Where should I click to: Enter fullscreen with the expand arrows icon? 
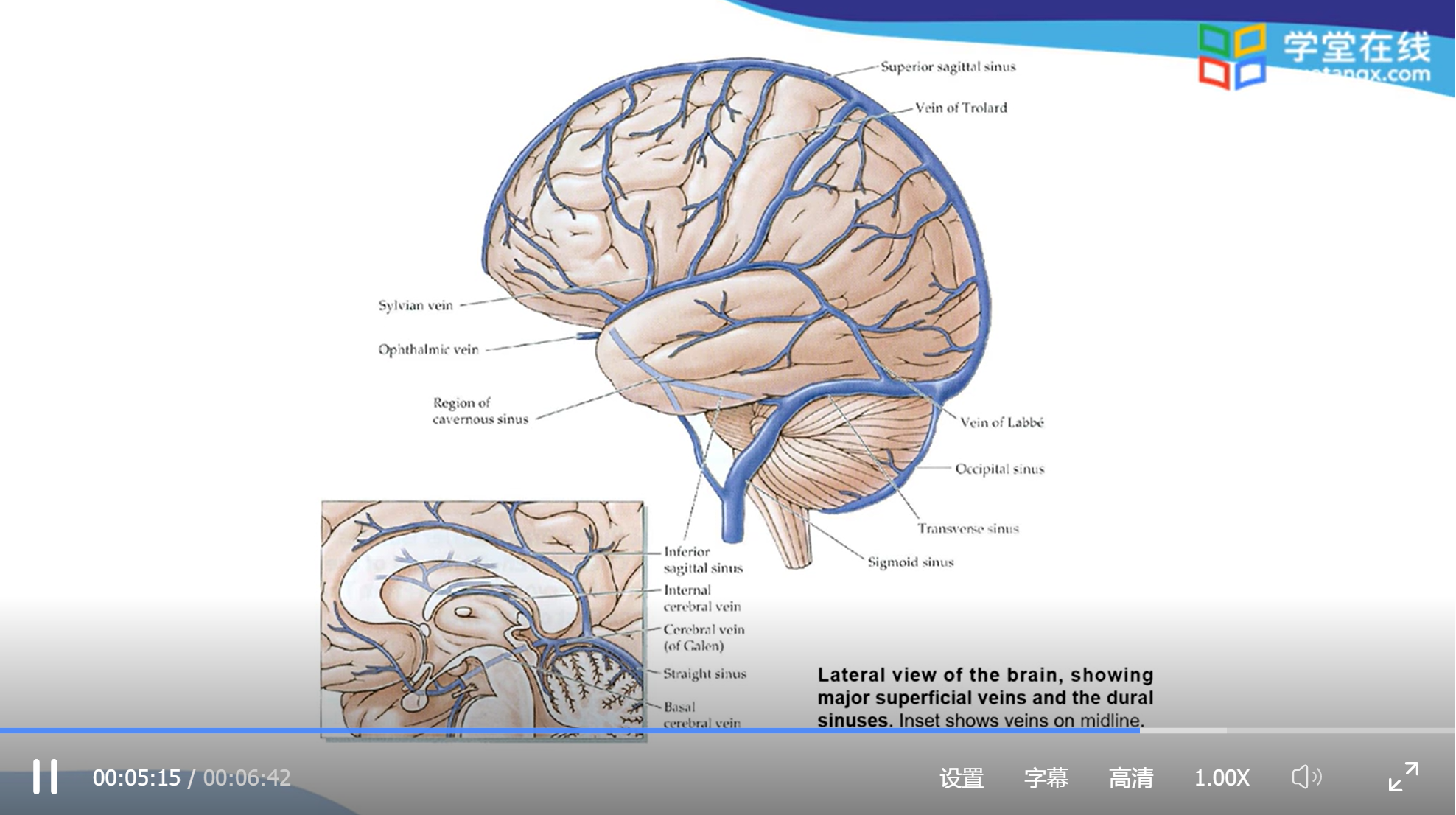point(1403,777)
